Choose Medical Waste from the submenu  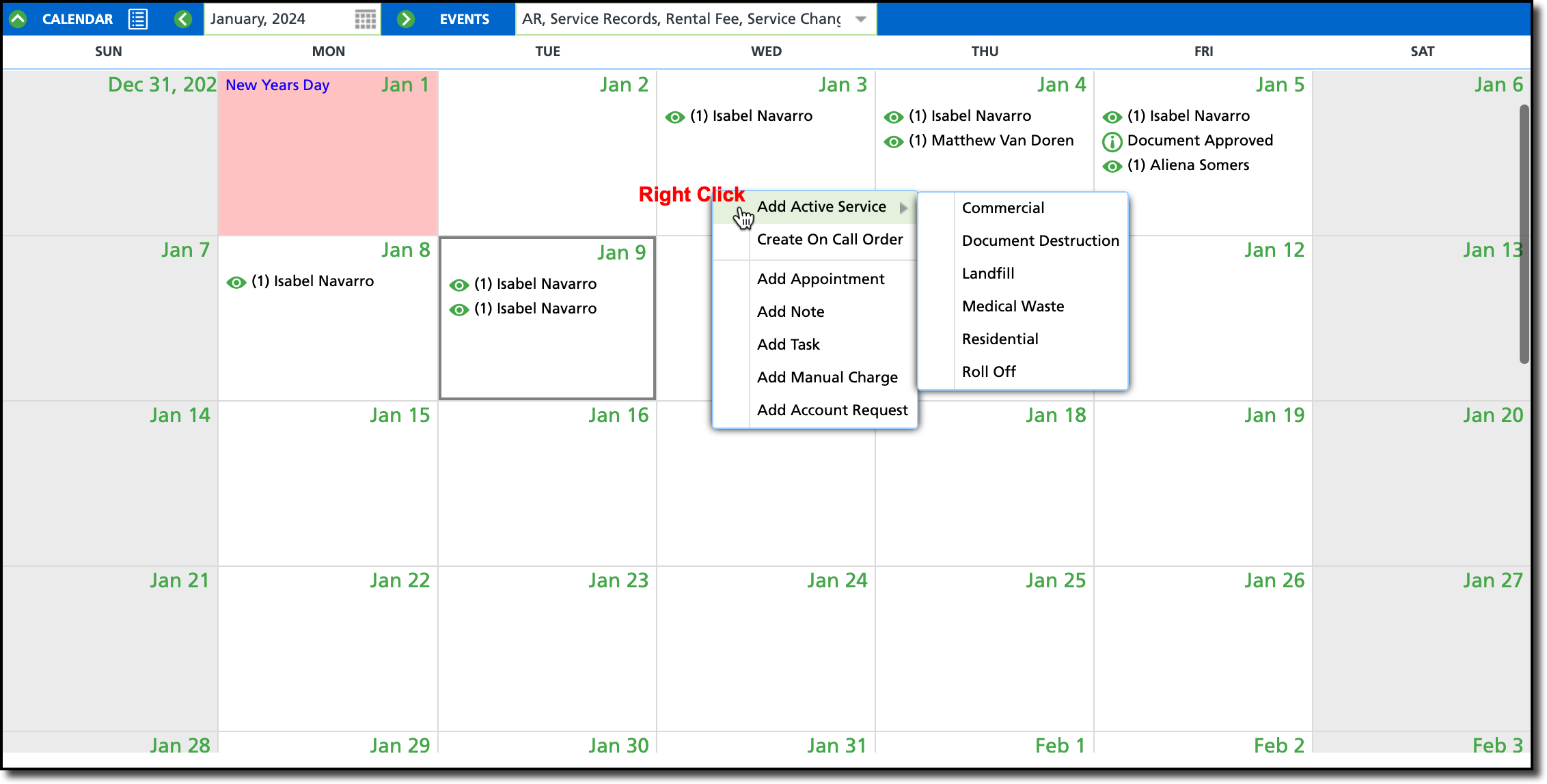pyautogui.click(x=1013, y=307)
